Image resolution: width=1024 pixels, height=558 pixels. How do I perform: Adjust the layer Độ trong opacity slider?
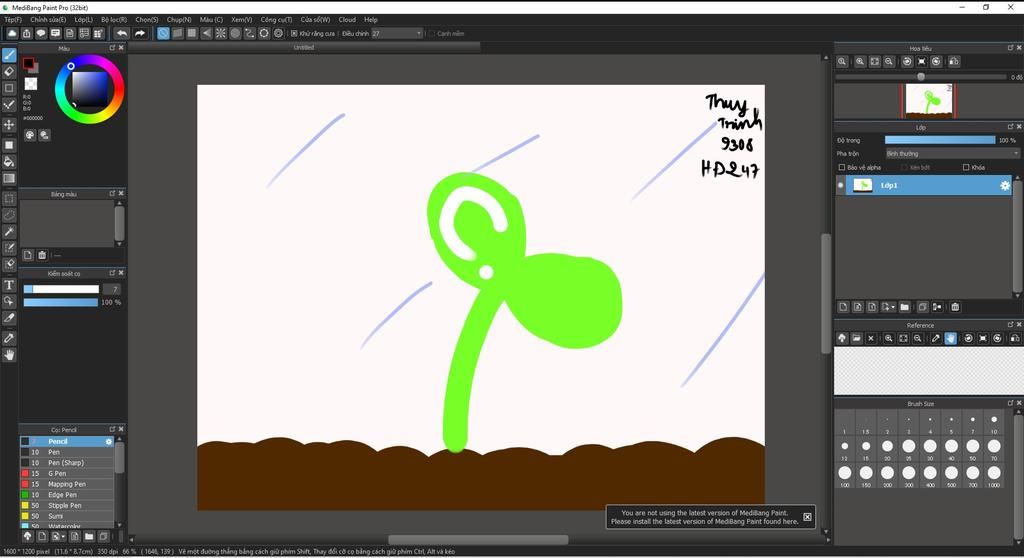coord(940,140)
